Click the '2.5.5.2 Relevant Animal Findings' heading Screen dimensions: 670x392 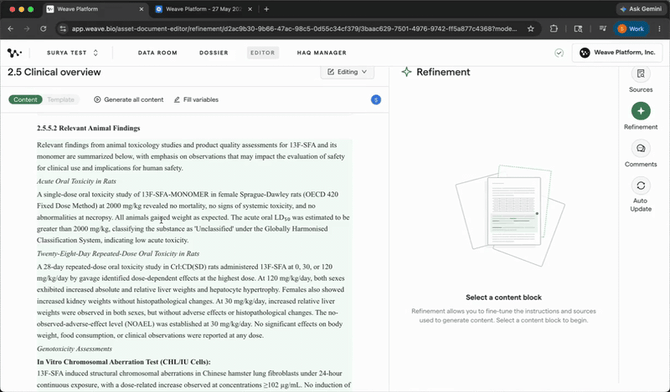tap(88, 128)
